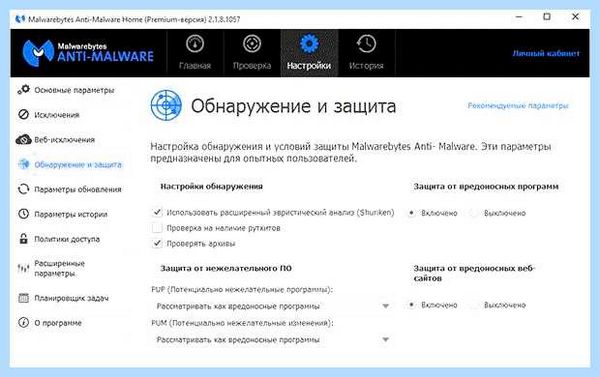Select Выключено for malicious website protection
600x377 pixels.
point(474,305)
